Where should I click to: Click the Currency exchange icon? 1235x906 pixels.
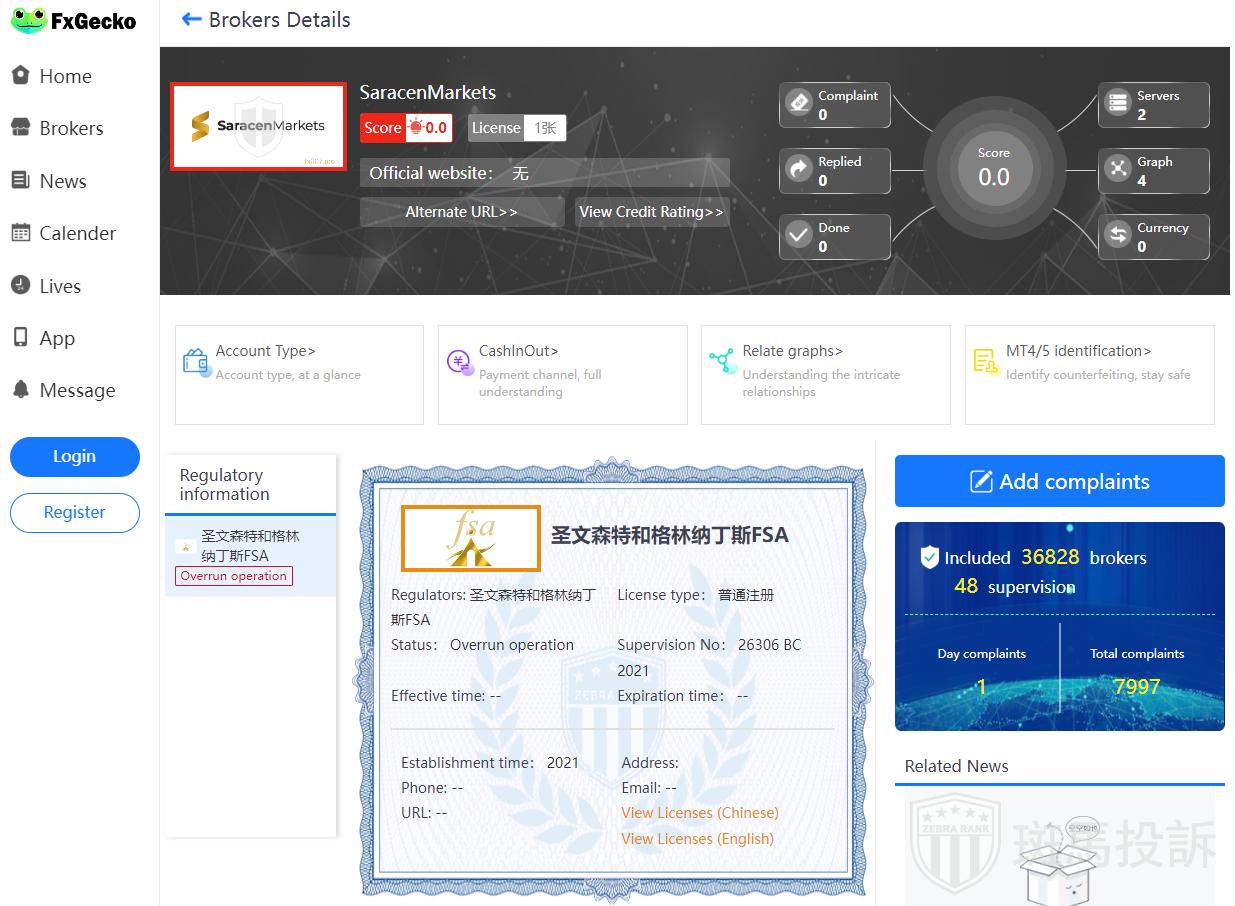(1117, 236)
